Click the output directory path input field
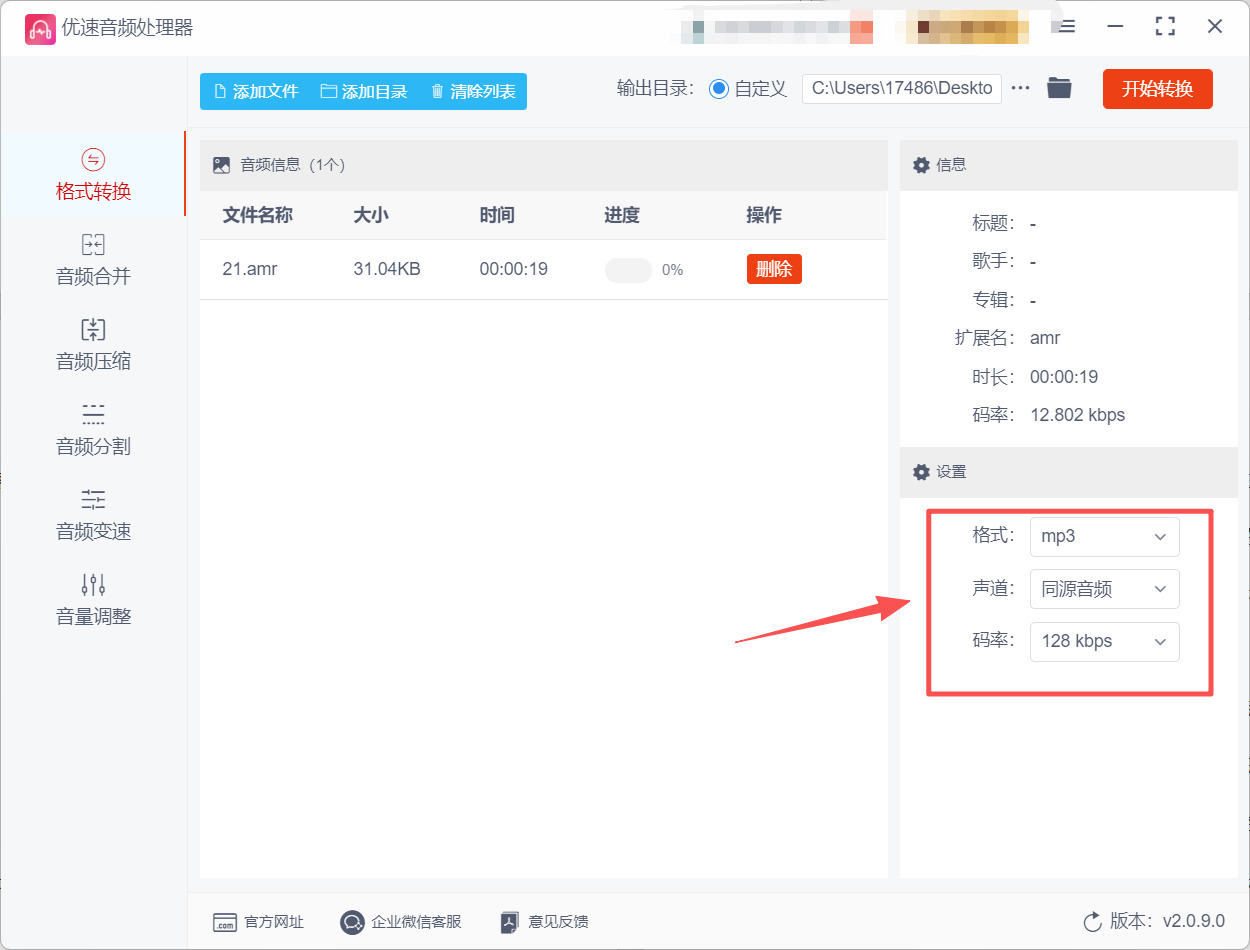1250x950 pixels. click(x=900, y=88)
